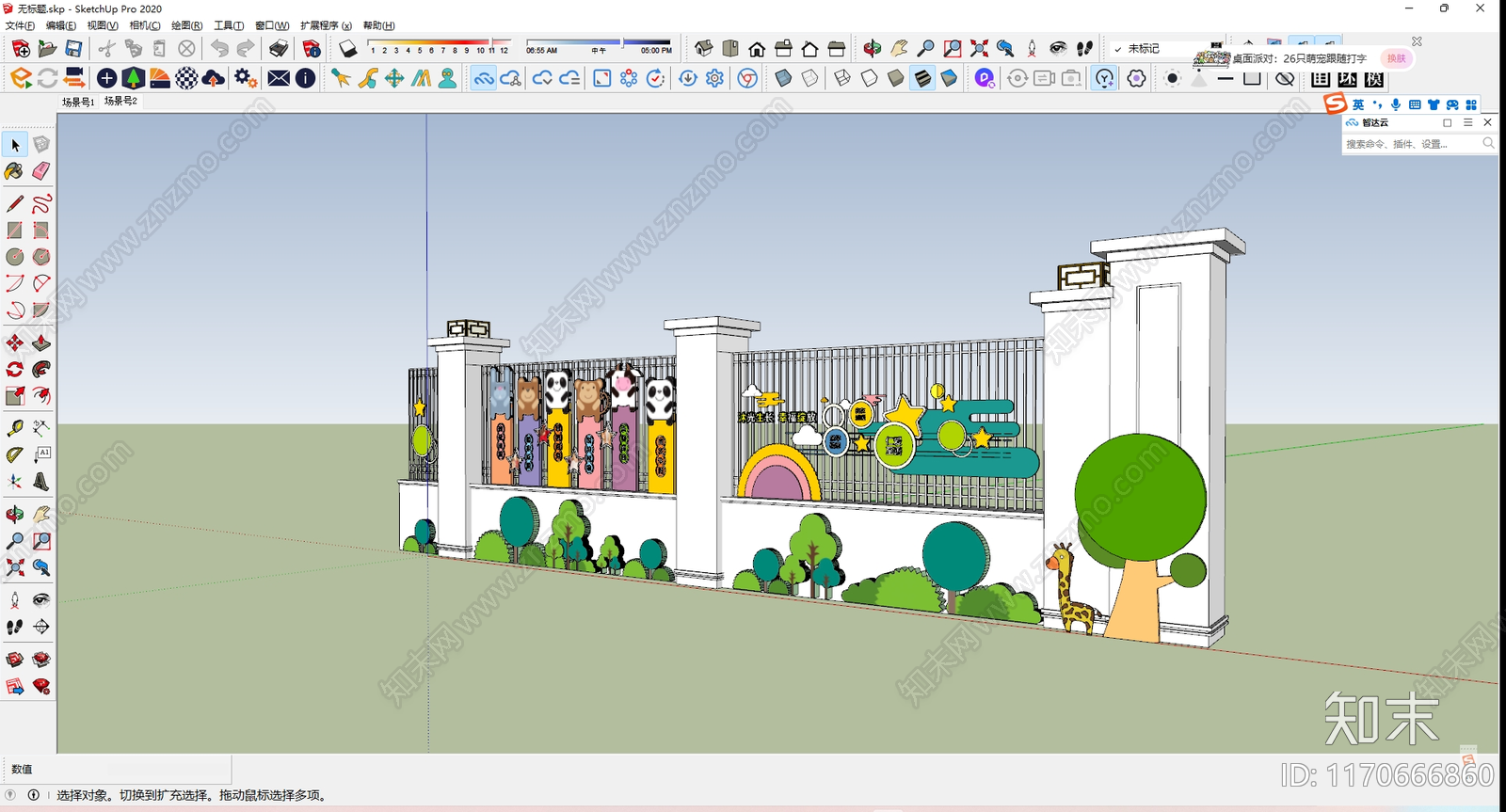Switch to Monochrome style

(949, 78)
